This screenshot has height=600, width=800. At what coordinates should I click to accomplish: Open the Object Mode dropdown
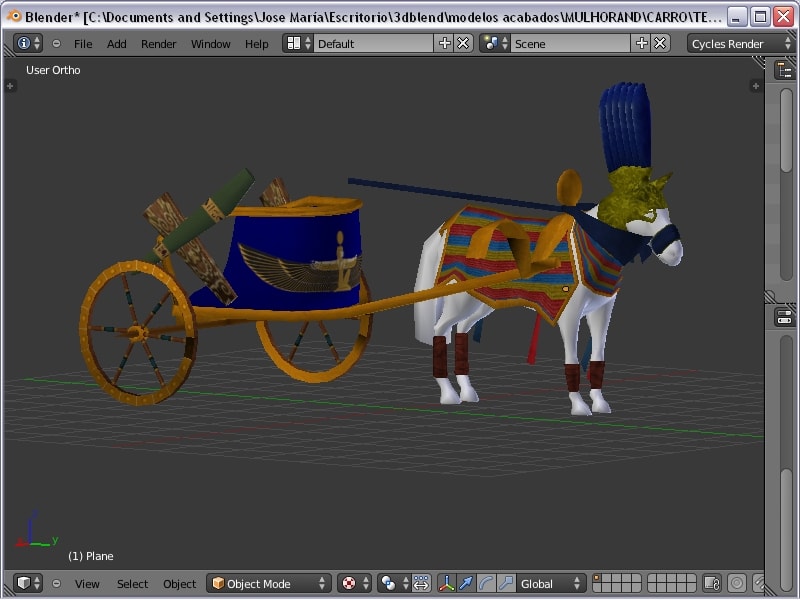coord(269,583)
